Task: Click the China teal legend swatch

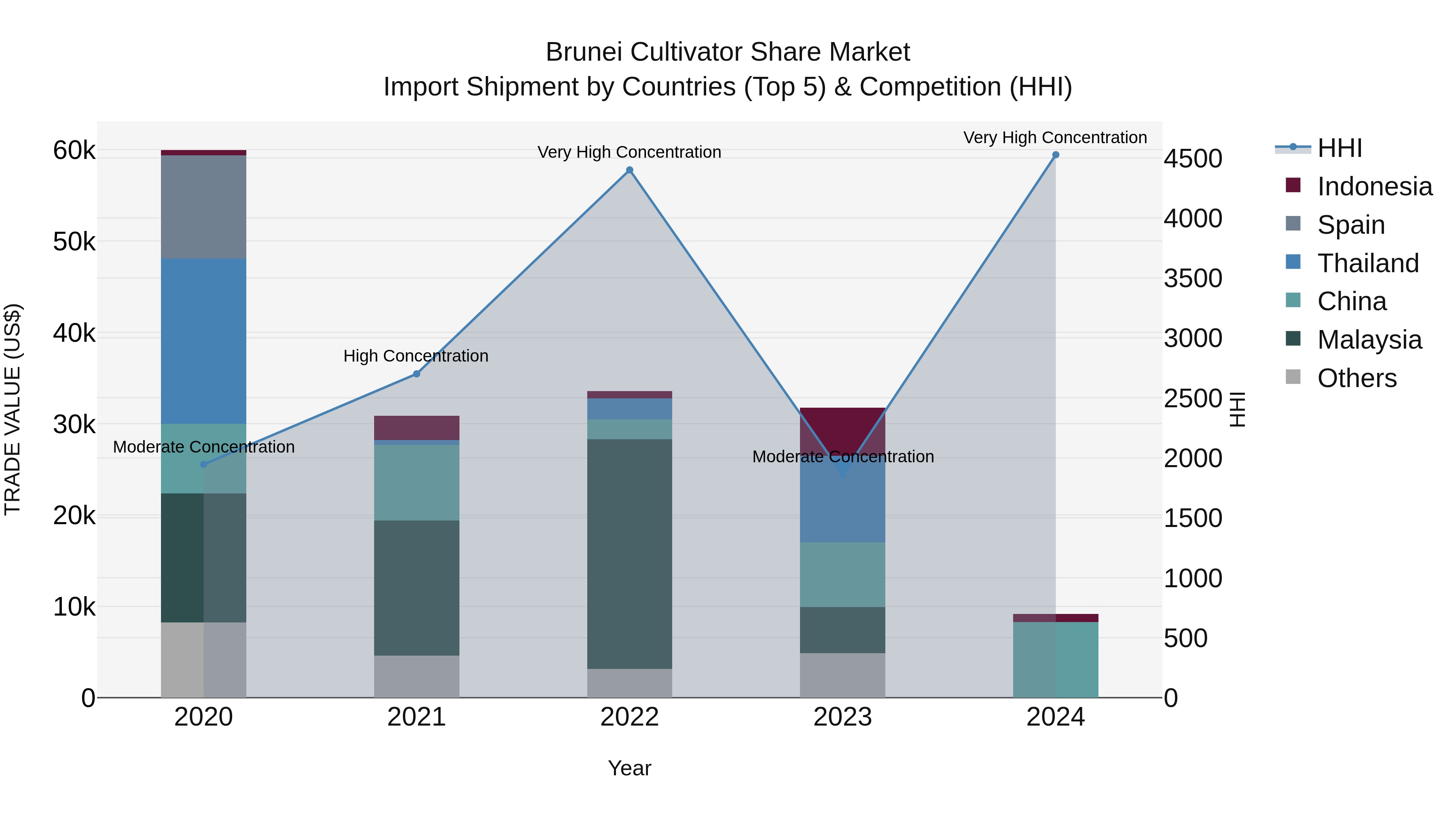Action: [1293, 300]
